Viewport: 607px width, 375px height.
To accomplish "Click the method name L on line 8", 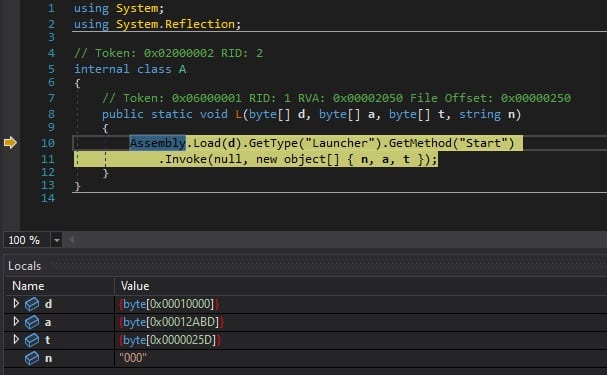I will pos(238,114).
